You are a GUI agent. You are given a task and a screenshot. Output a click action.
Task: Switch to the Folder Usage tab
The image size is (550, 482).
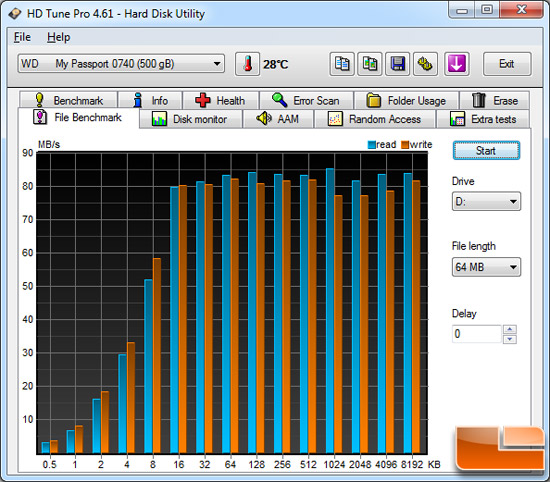coord(407,100)
